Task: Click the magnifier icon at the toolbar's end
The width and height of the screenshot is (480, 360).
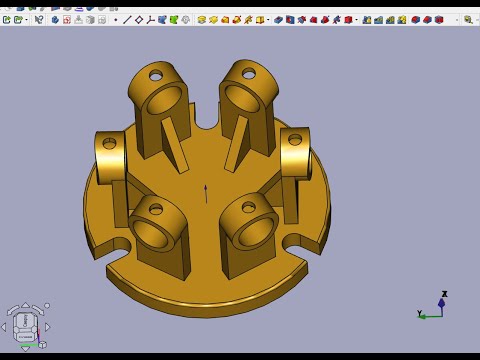Action: [468, 20]
